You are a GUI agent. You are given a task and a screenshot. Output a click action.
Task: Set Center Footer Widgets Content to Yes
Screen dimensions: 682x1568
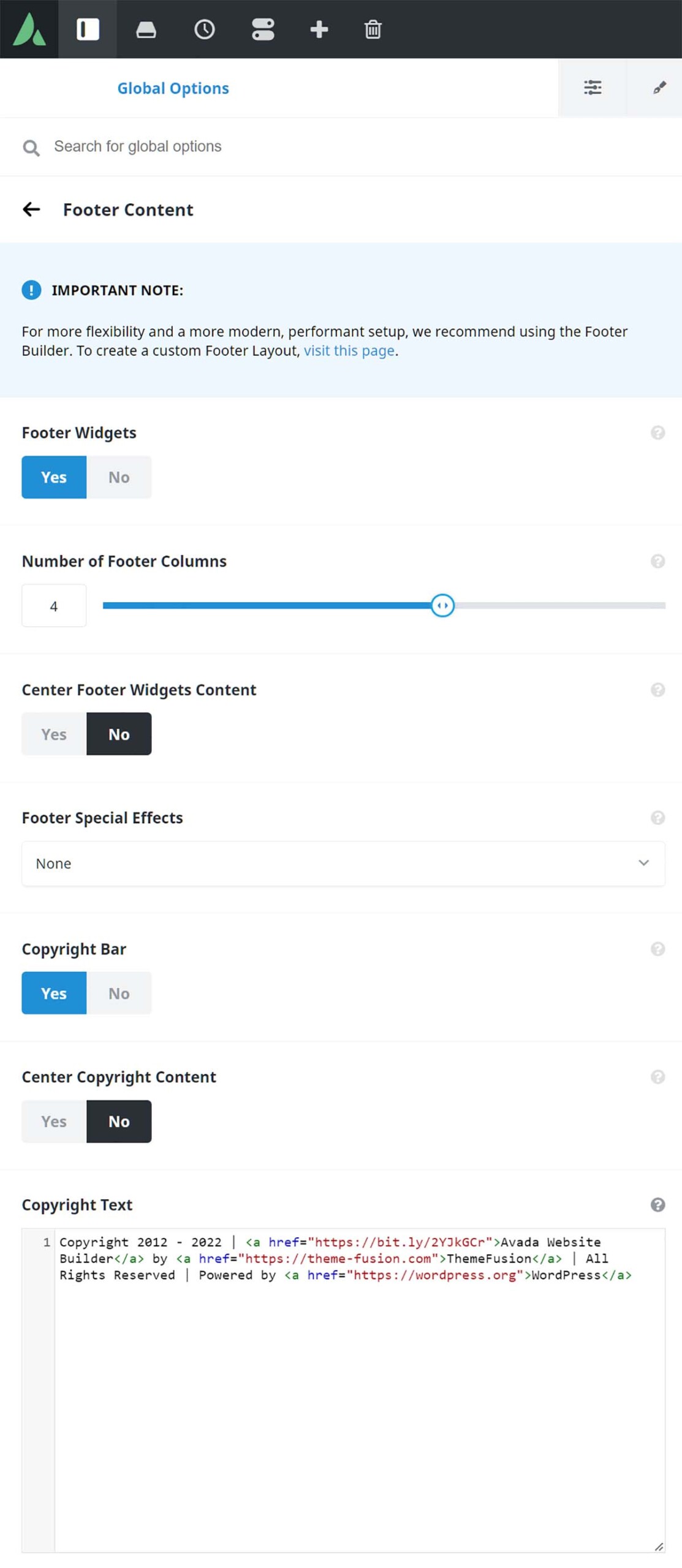pyautogui.click(x=54, y=733)
